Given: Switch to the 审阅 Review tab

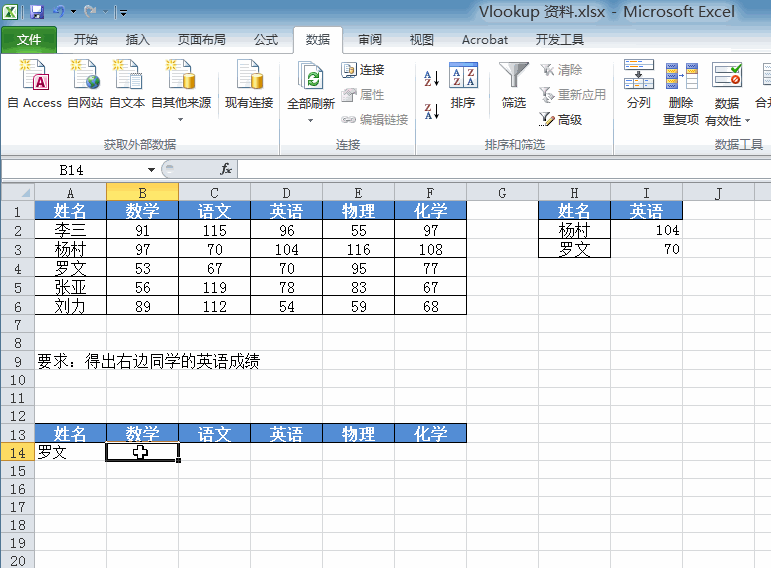Looking at the screenshot, I should point(370,39).
